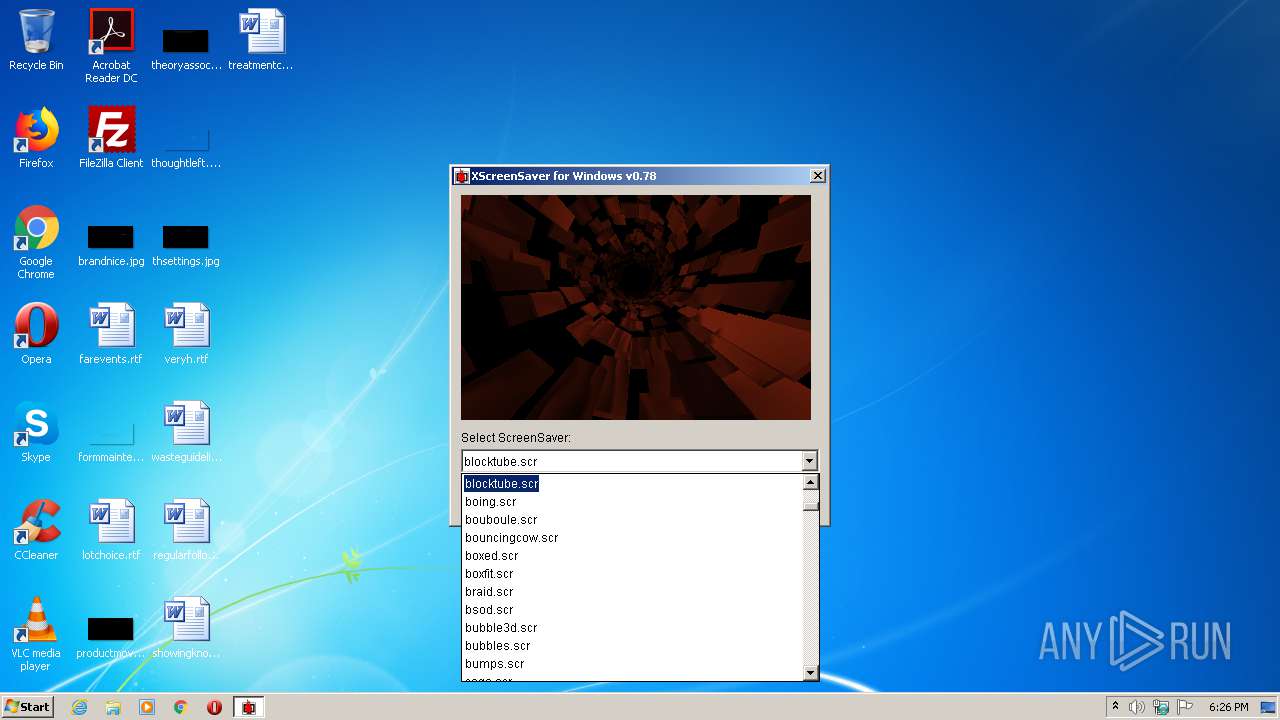Show hidden tray icons arrow
Screen dimensions: 1280x720
(1115, 707)
